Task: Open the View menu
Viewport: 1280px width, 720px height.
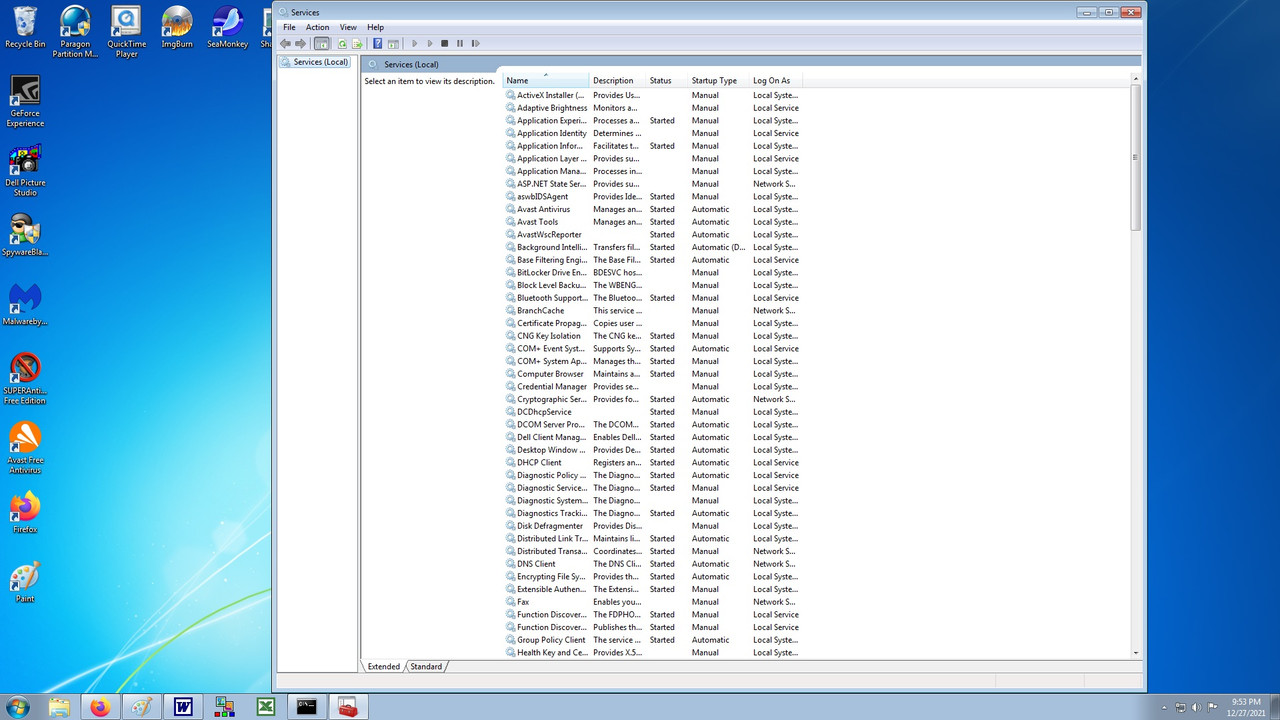Action: (x=348, y=27)
